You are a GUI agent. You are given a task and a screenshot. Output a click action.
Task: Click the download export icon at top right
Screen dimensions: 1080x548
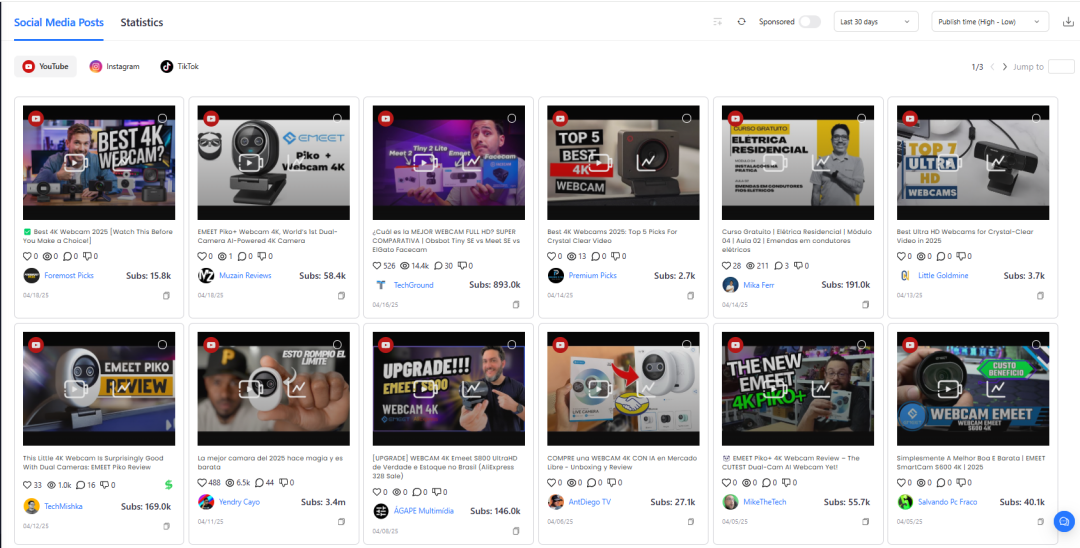[1068, 22]
